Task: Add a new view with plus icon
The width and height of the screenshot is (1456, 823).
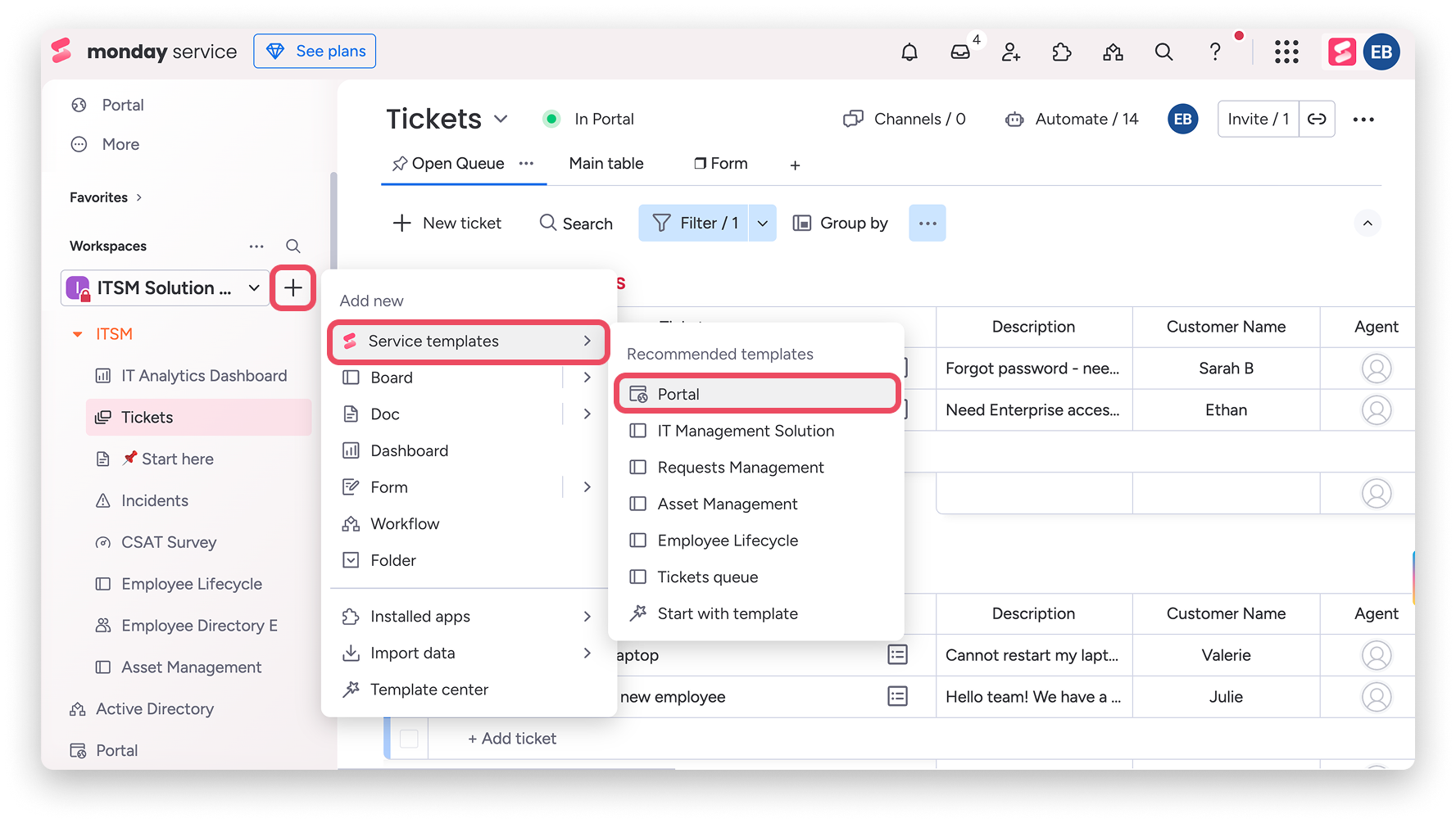Action: tap(795, 165)
